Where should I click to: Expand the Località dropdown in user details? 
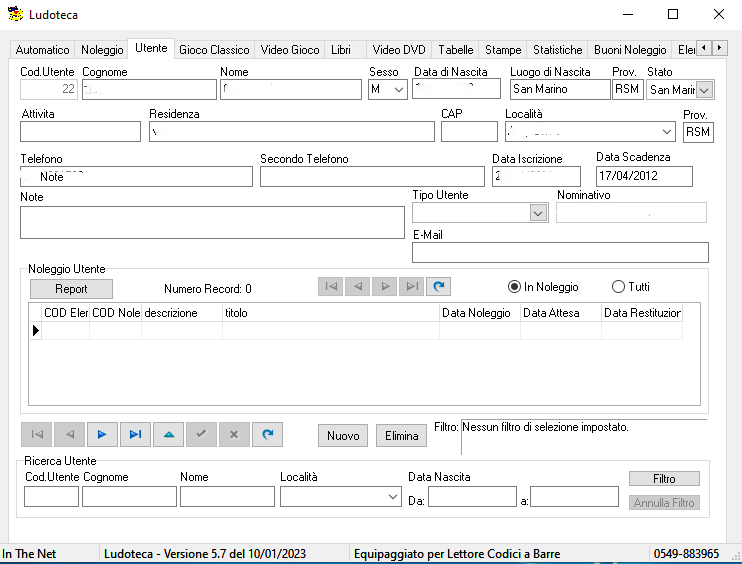[x=667, y=132]
